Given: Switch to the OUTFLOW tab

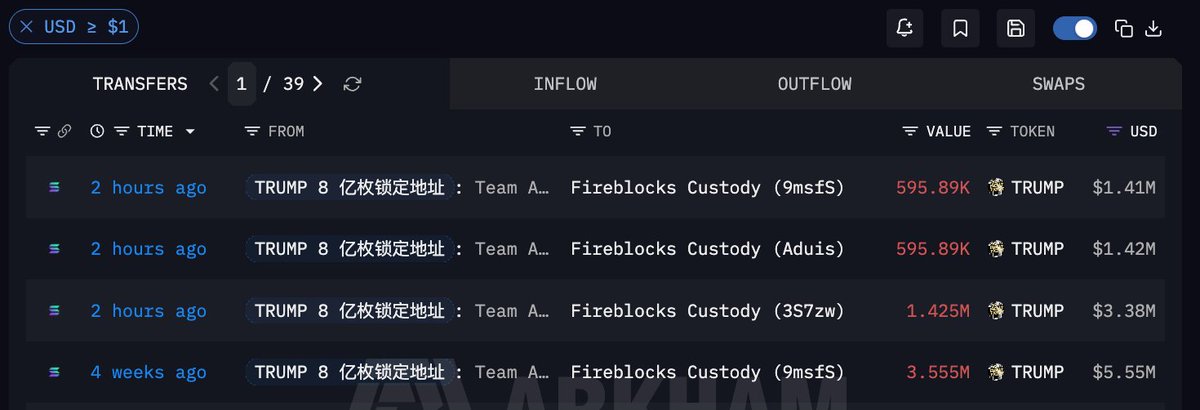Looking at the screenshot, I should pos(815,84).
